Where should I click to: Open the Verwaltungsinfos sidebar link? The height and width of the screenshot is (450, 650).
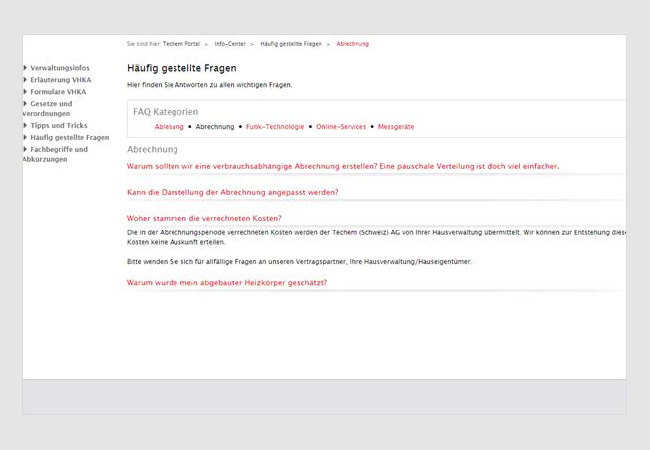60,68
